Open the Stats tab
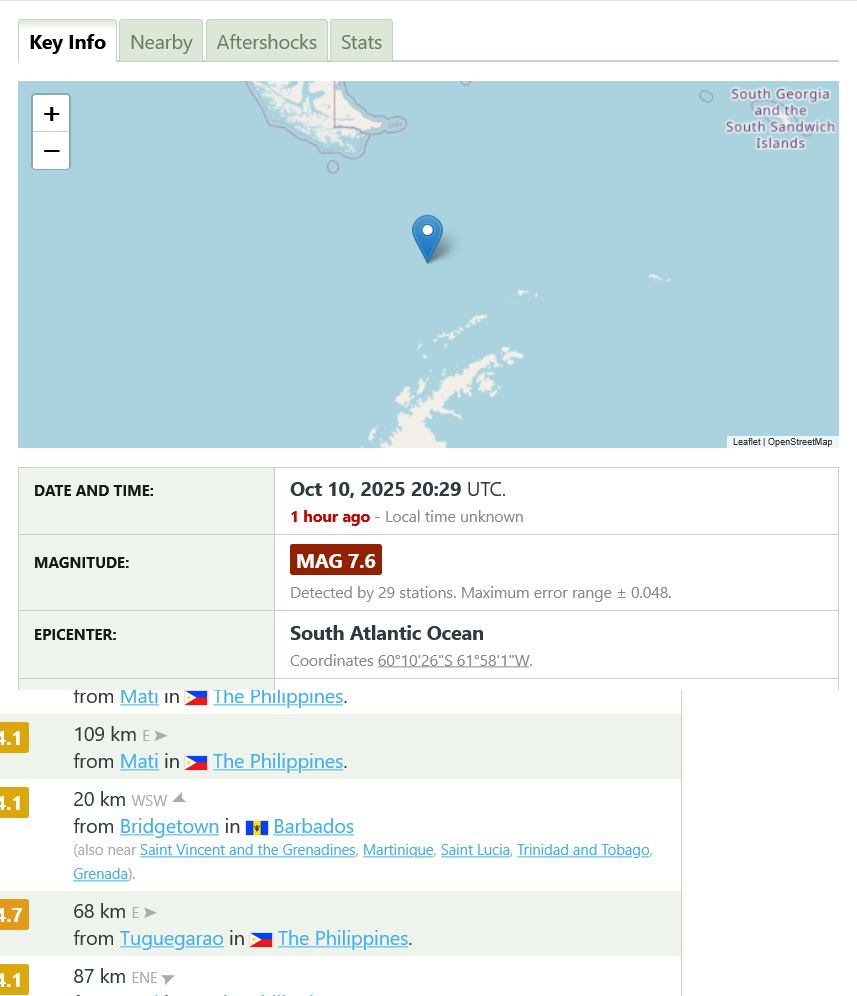This screenshot has width=857, height=996. tap(361, 42)
